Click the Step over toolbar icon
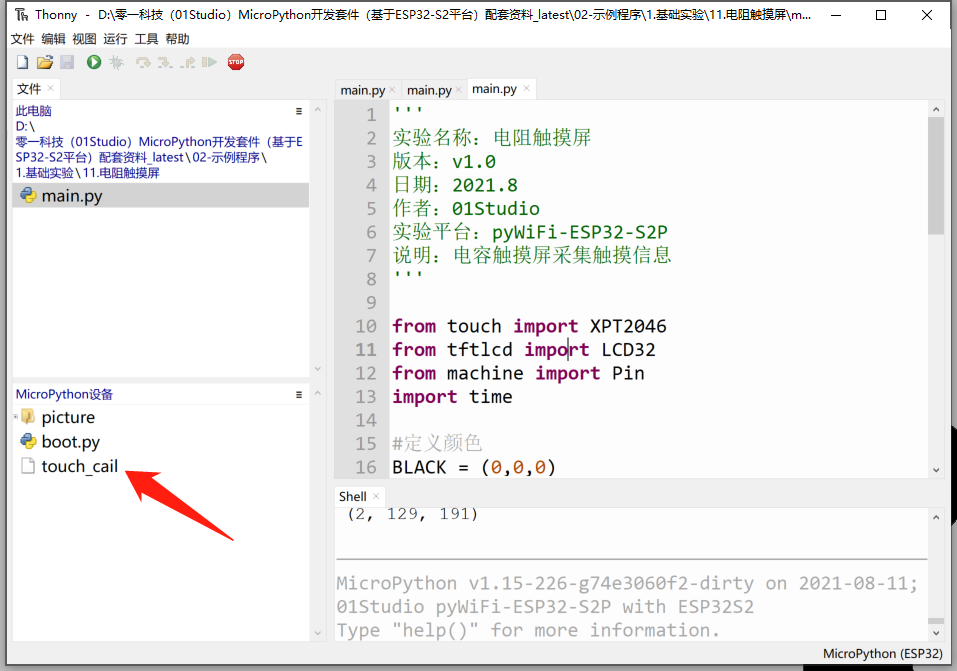The height and width of the screenshot is (671, 957). 143,63
